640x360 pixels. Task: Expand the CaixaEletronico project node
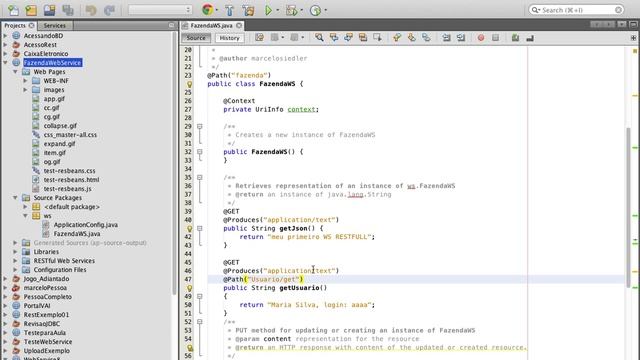[5, 53]
